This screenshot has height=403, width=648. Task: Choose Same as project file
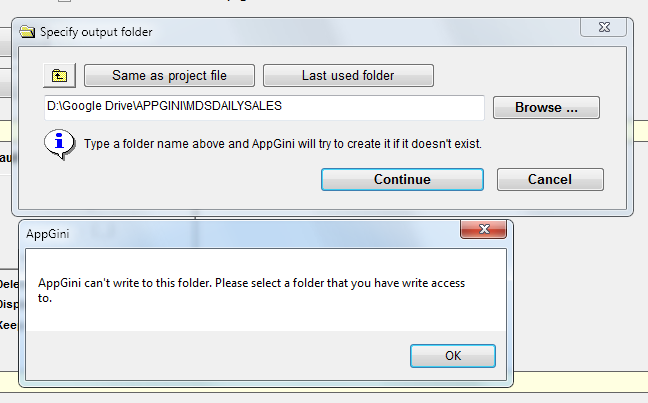[x=169, y=76]
